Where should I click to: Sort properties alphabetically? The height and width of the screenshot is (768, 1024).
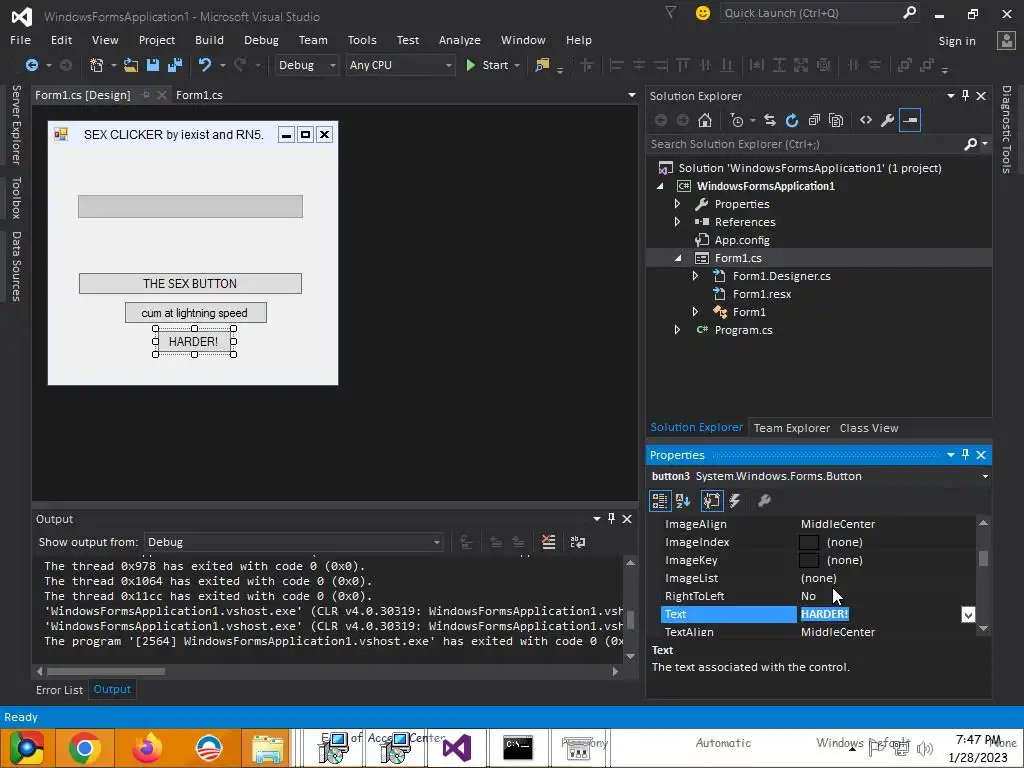pyautogui.click(x=683, y=501)
